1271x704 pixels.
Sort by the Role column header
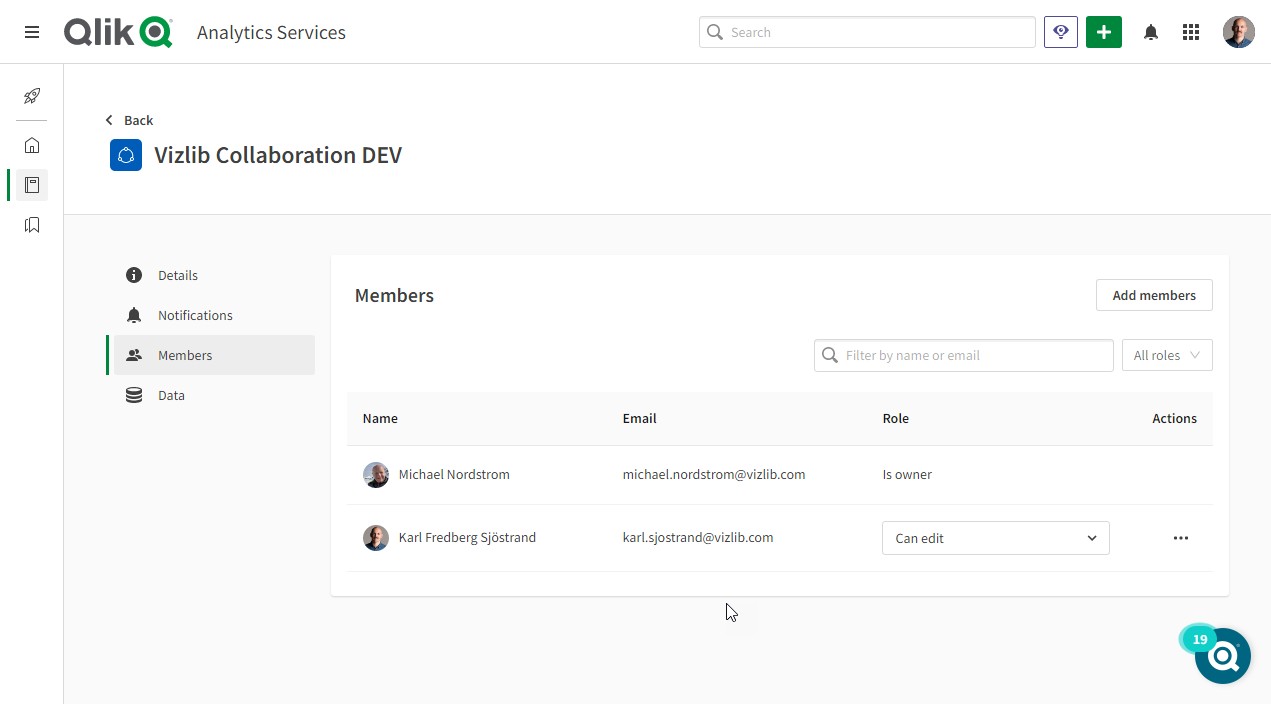pos(896,418)
